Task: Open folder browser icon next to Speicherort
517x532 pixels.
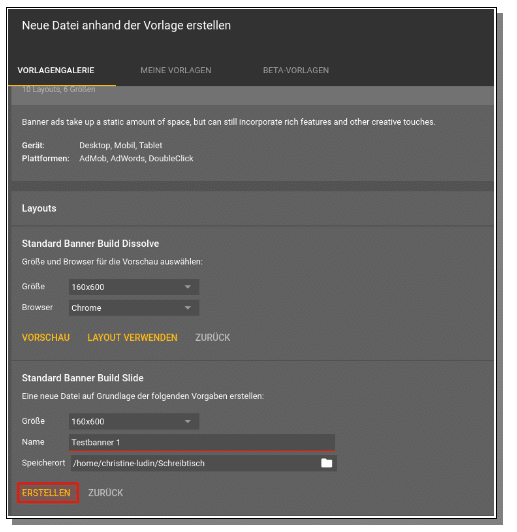Action: pyautogui.click(x=326, y=463)
